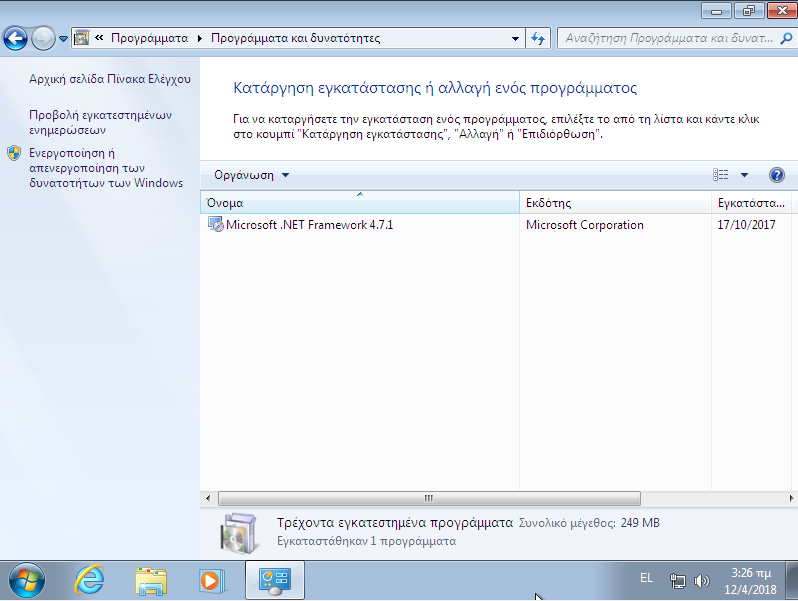Open the recent pages dropdown arrow
The width and height of the screenshot is (798, 601).
63,39
